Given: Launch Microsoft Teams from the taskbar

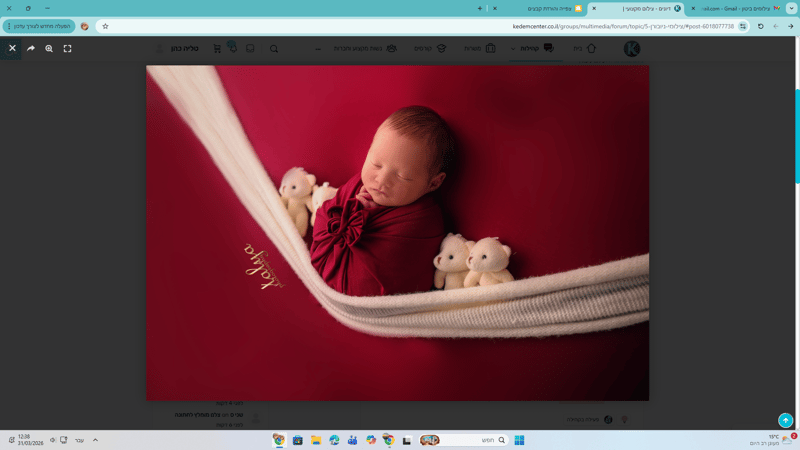Looking at the screenshot, I should click(352, 440).
